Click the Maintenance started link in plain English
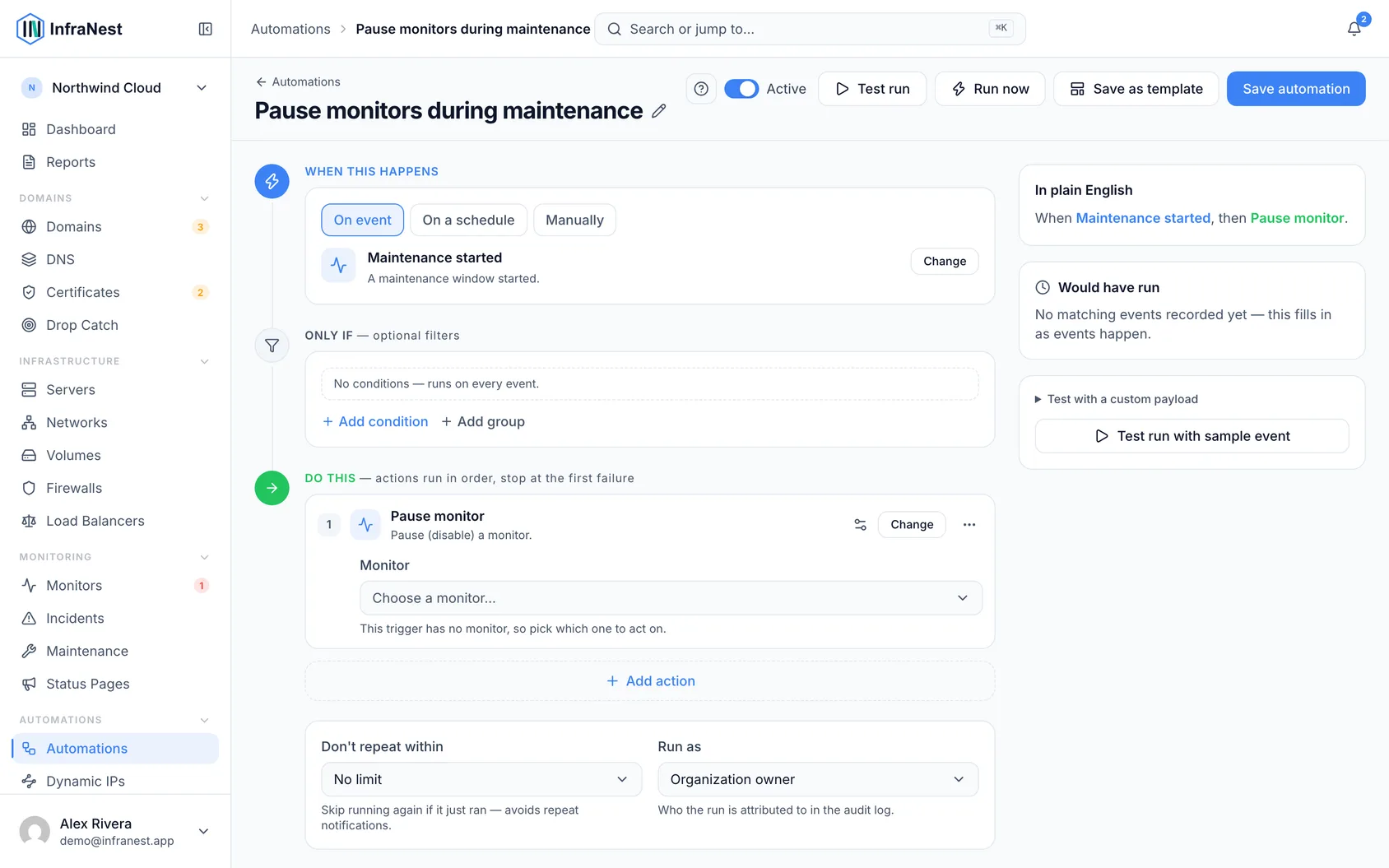This screenshot has height=868, width=1389. [x=1143, y=218]
